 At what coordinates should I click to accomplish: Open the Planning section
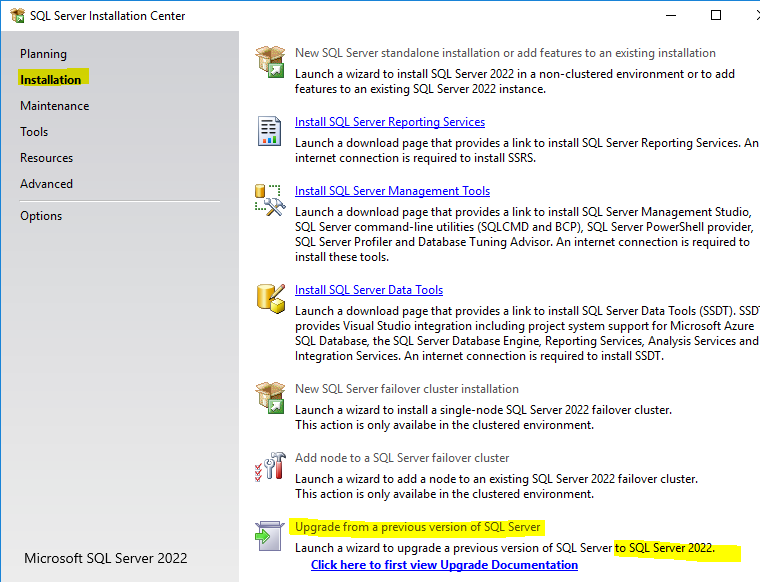[43, 54]
